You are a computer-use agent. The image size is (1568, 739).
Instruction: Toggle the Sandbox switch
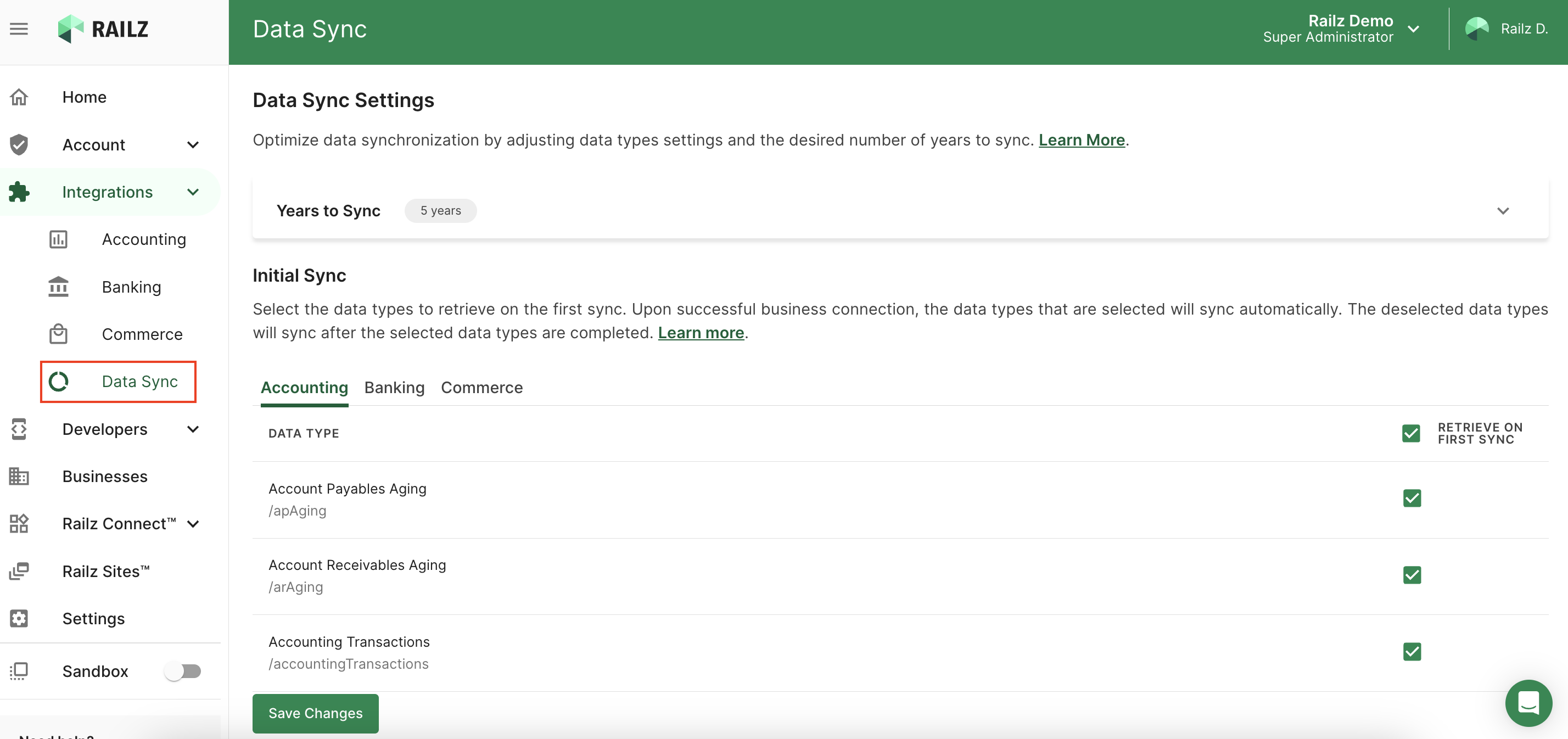(x=183, y=671)
